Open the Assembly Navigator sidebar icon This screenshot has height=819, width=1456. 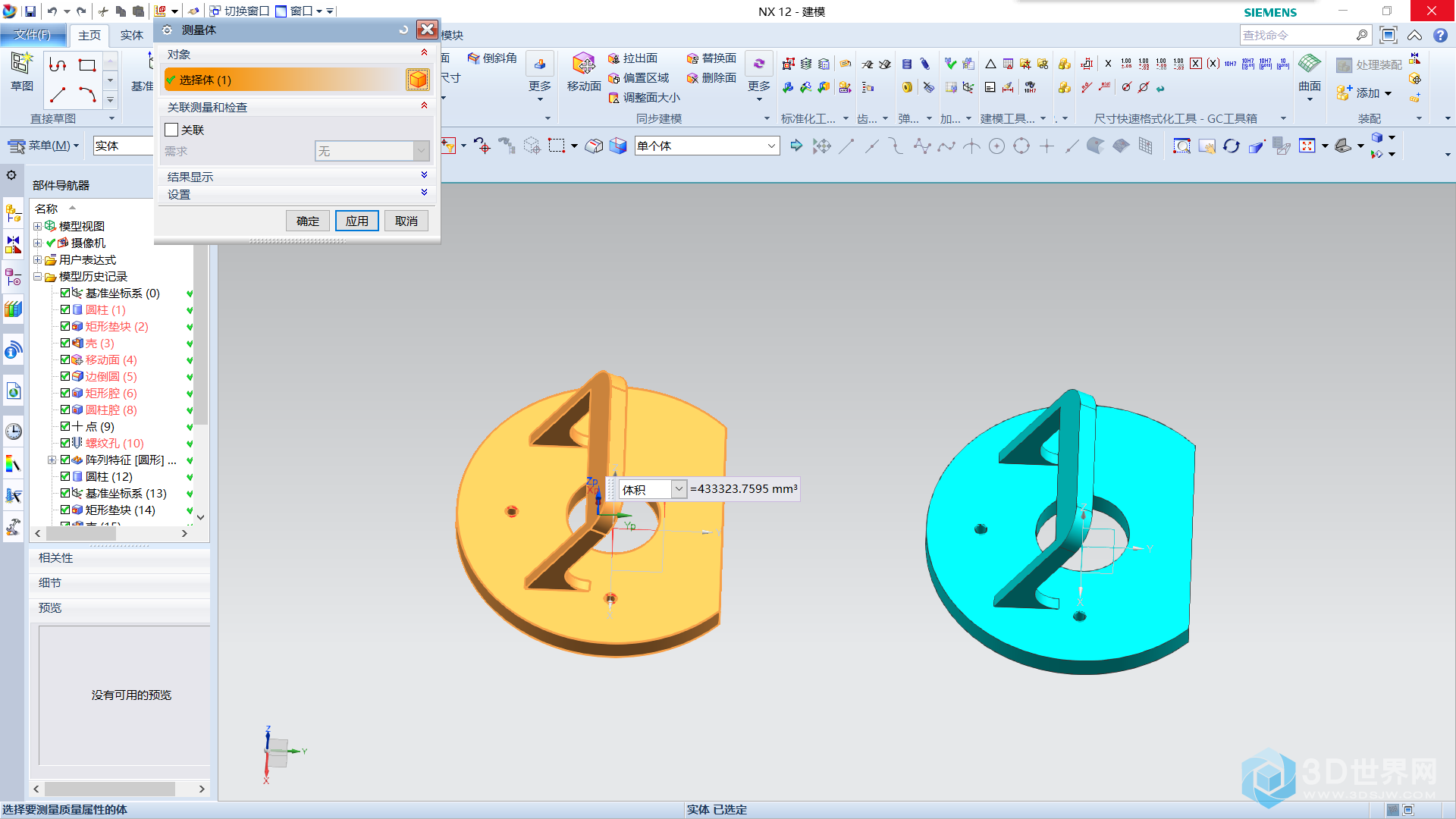13,213
